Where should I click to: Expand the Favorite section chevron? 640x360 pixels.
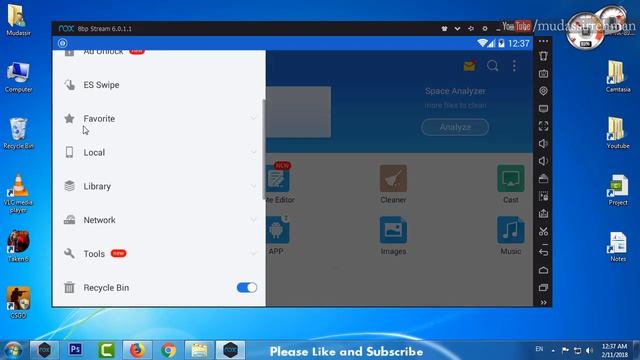click(253, 118)
